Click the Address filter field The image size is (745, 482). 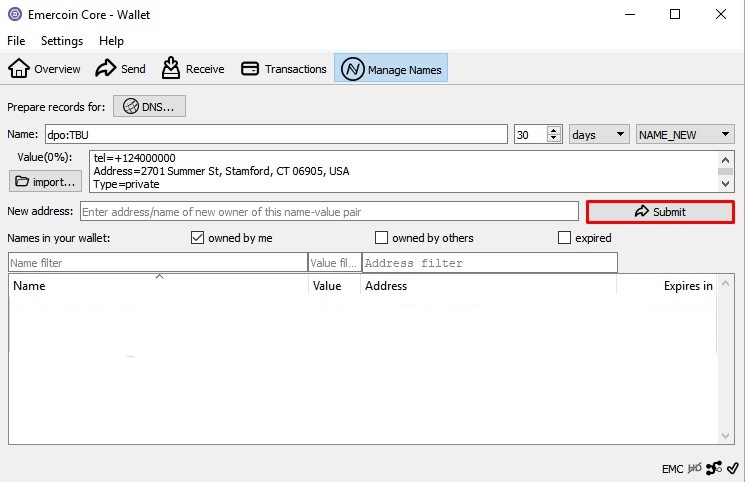click(490, 262)
